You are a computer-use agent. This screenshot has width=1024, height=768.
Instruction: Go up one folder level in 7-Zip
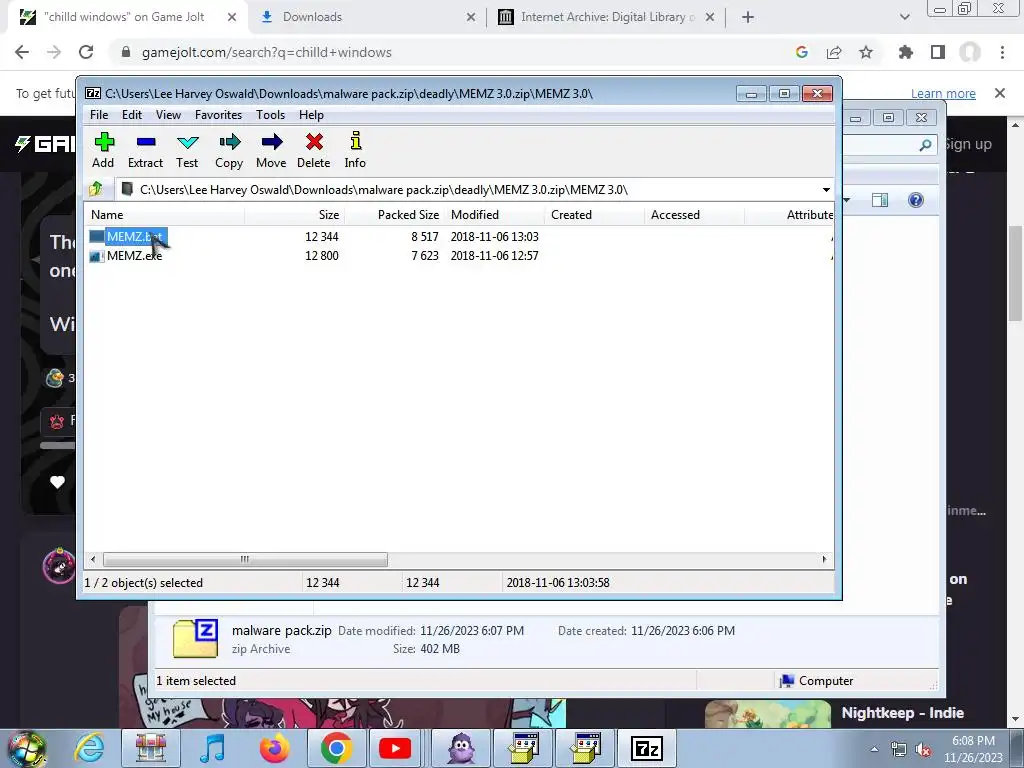[x=96, y=189]
